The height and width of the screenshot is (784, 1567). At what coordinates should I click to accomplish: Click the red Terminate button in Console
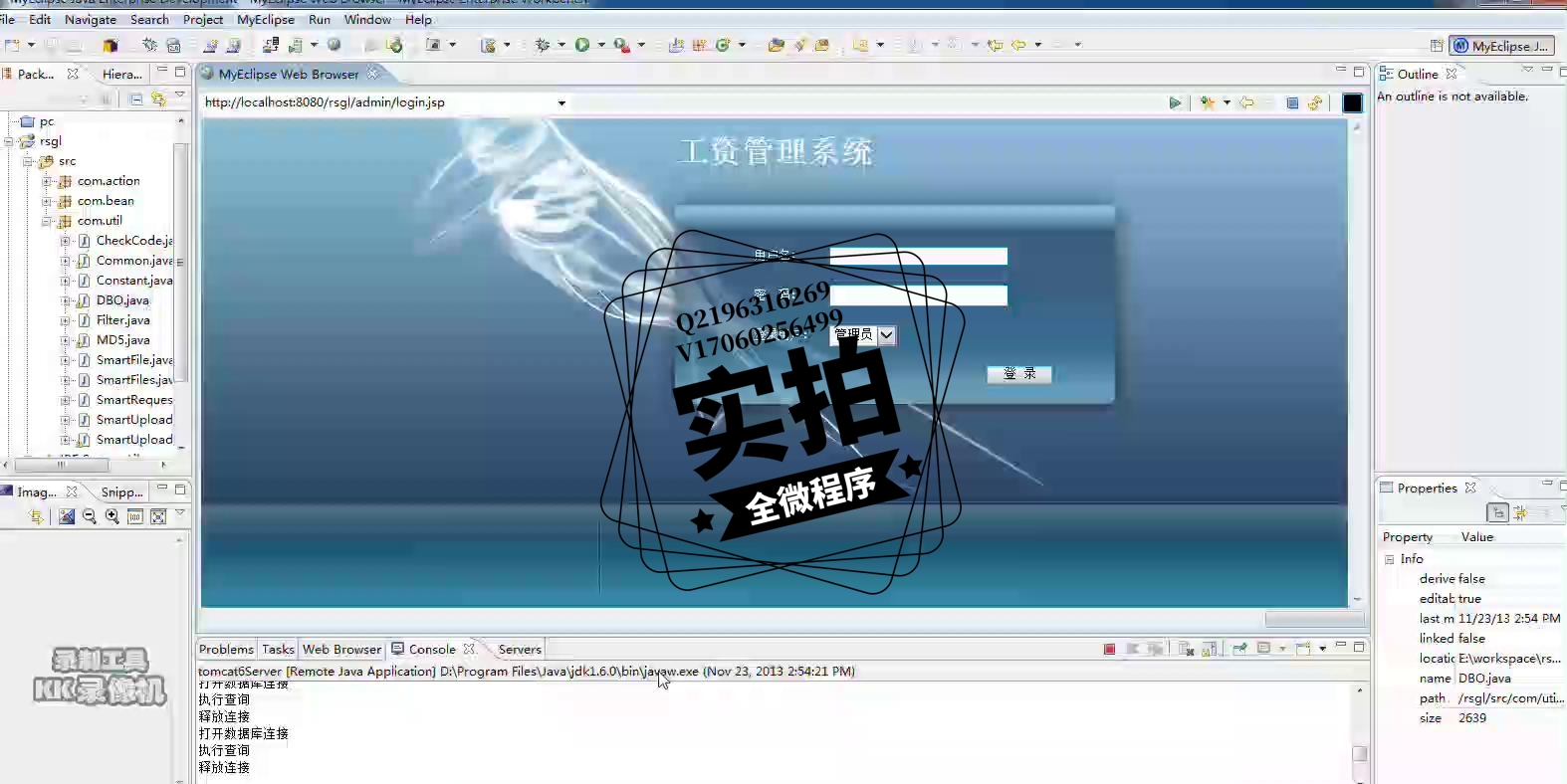click(x=1110, y=649)
